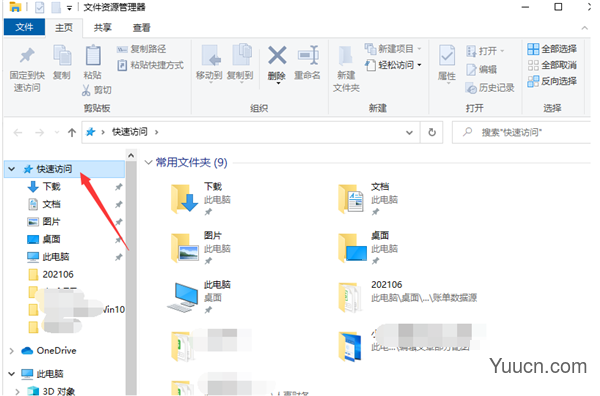Click the Pin to Quick Access icon
This screenshot has height=396, width=600.
(27, 56)
